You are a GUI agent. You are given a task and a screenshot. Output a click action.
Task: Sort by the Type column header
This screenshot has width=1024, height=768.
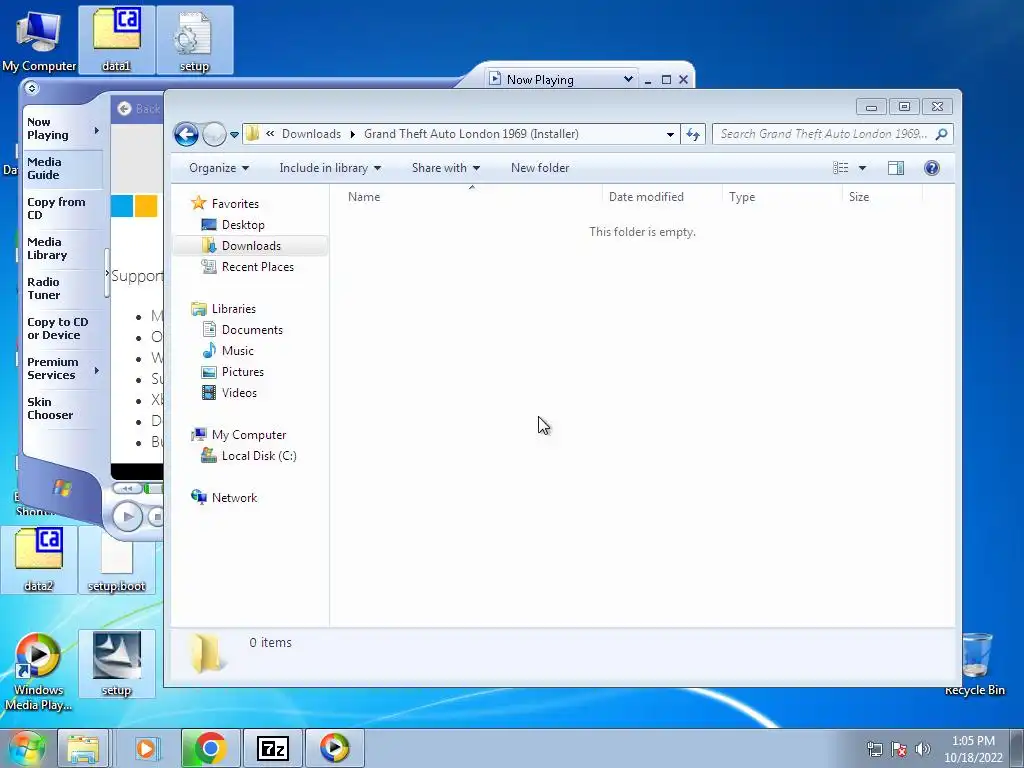click(x=742, y=197)
